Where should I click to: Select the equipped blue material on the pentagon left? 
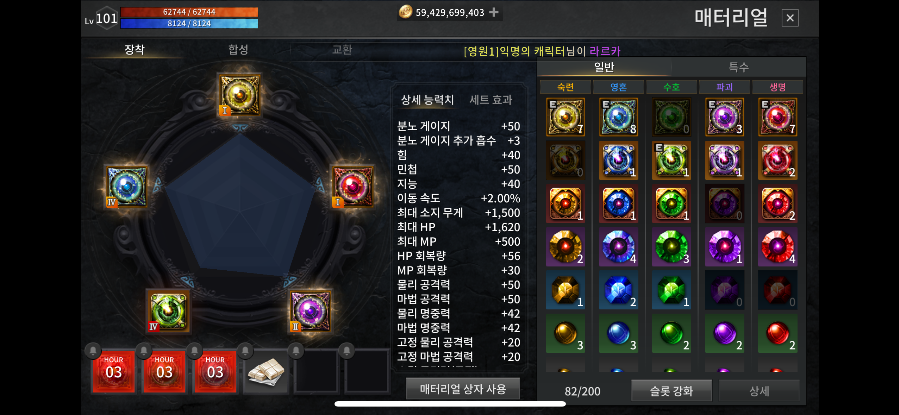pyautogui.click(x=127, y=186)
